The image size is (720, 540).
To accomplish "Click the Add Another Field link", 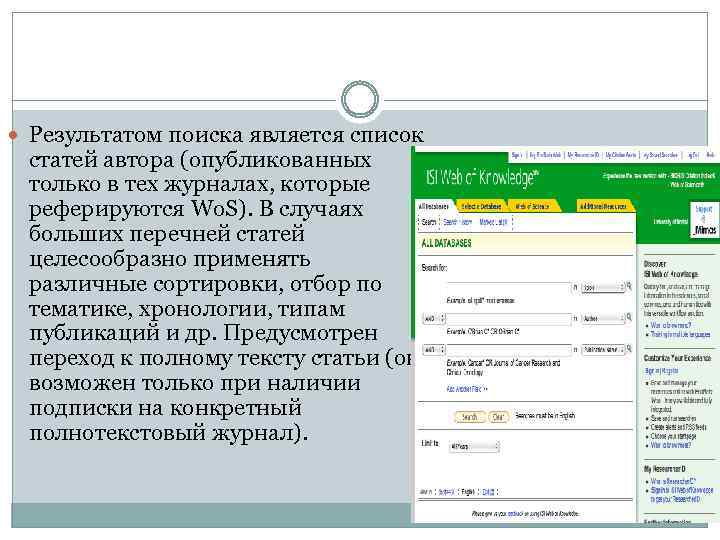I will pos(467,389).
